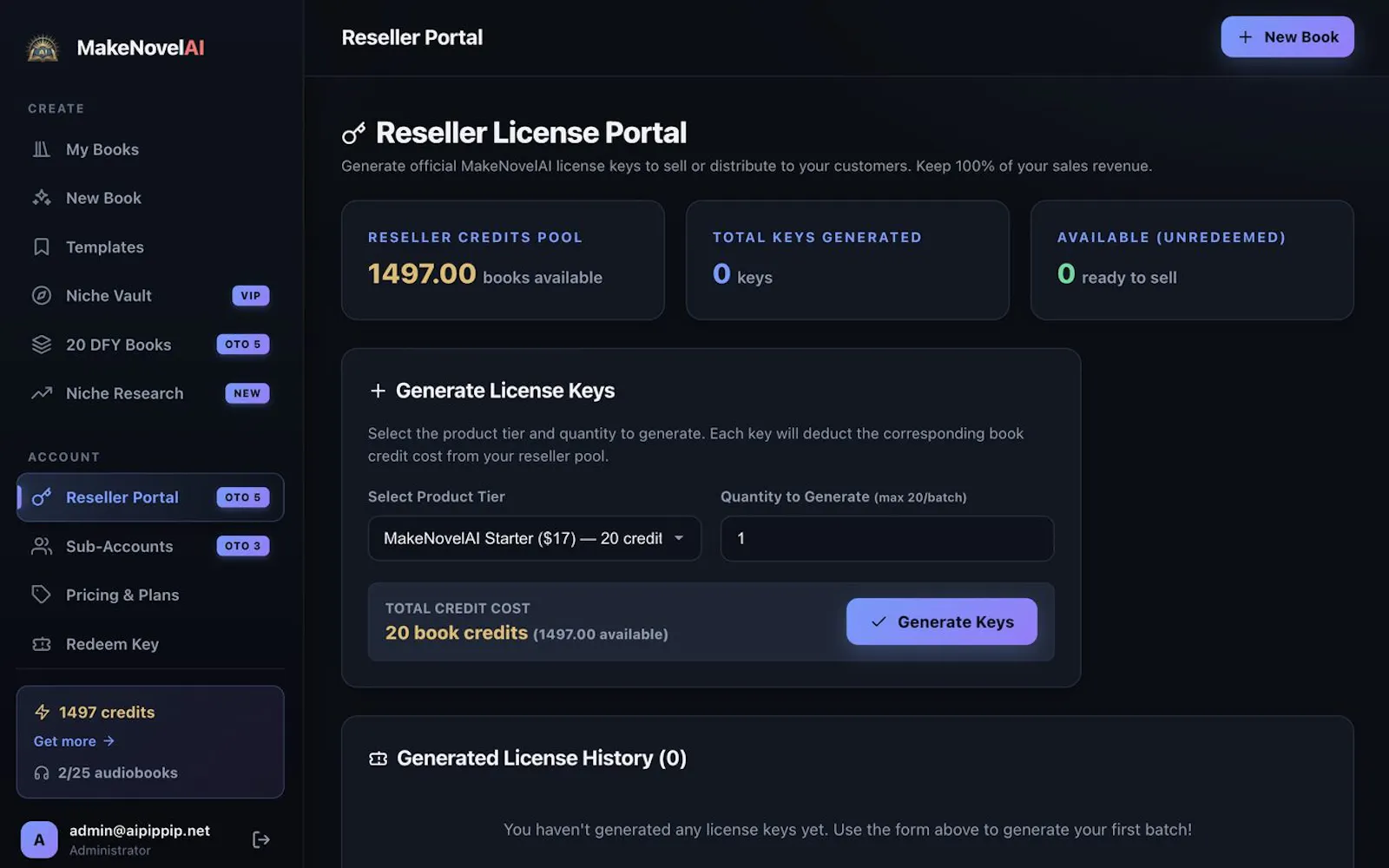Click the logout icon beside admin account
This screenshot has width=1389, height=868.
click(x=260, y=839)
